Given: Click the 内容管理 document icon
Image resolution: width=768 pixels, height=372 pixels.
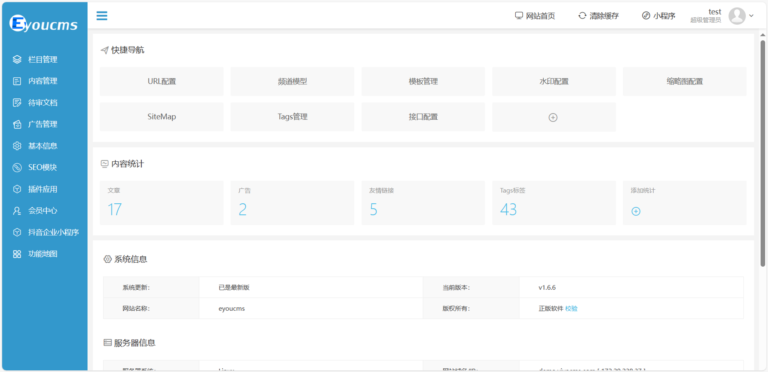Looking at the screenshot, I should pyautogui.click(x=17, y=81).
